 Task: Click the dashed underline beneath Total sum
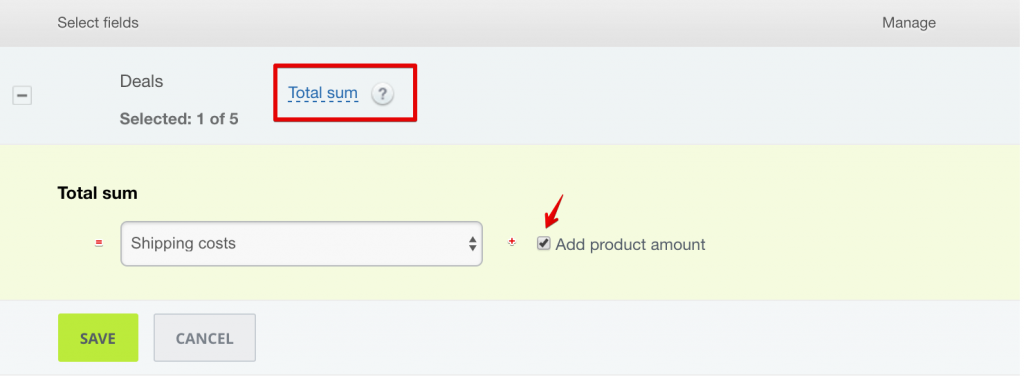click(323, 101)
